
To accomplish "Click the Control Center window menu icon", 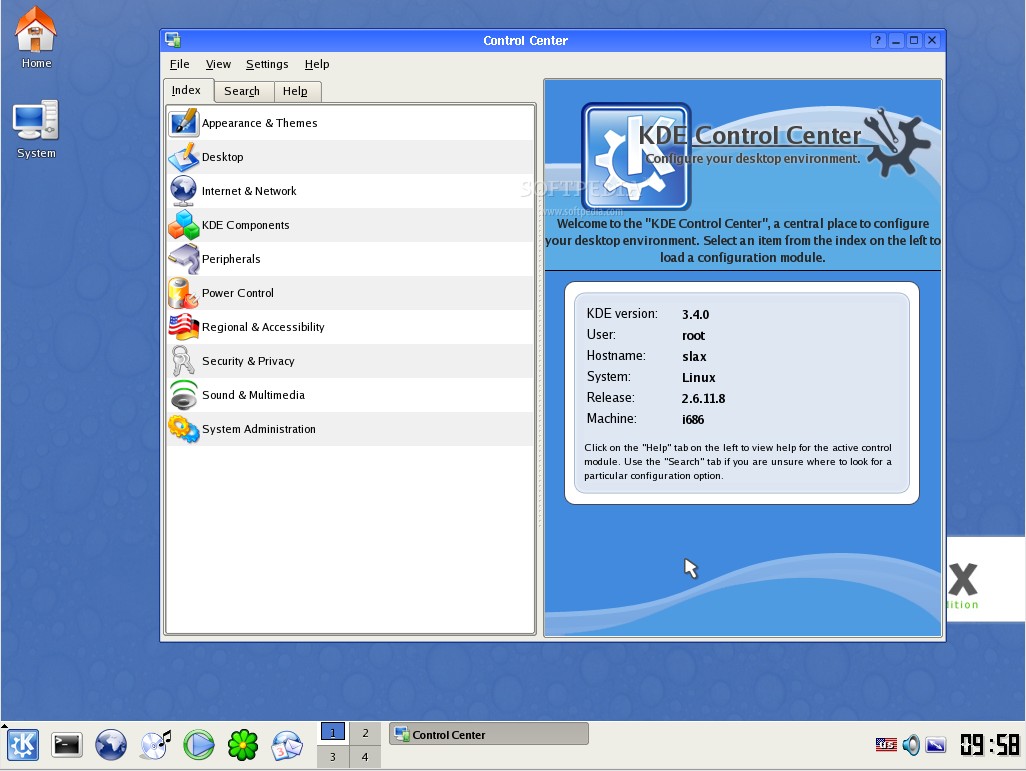I will 173,40.
